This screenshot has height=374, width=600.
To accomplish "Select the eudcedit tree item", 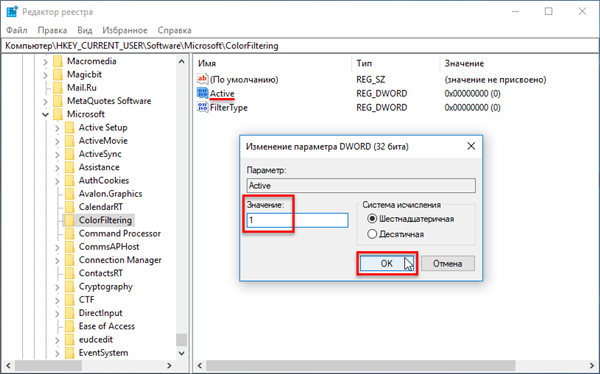I will [96, 340].
